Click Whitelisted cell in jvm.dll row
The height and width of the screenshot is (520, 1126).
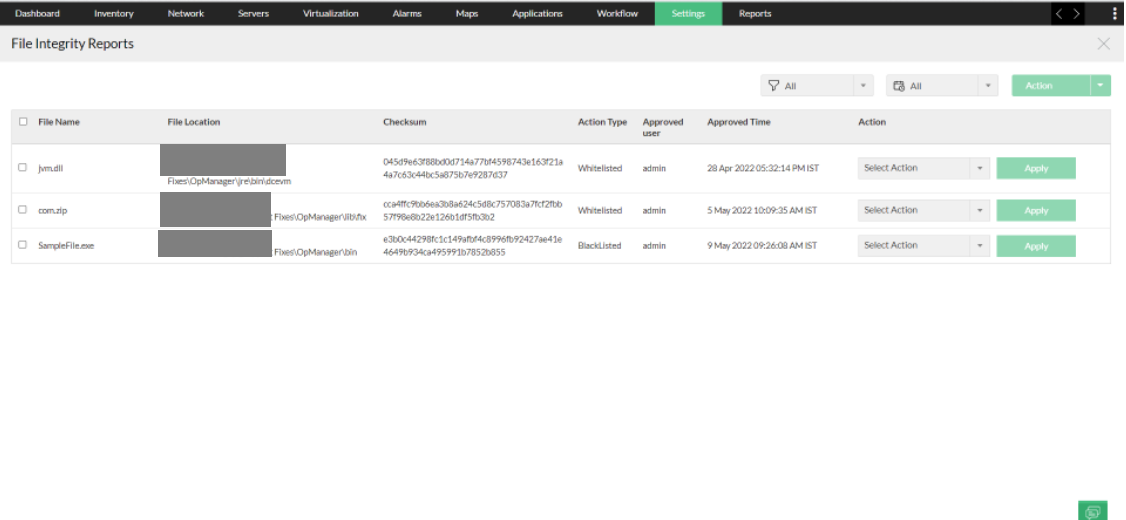(x=600, y=168)
